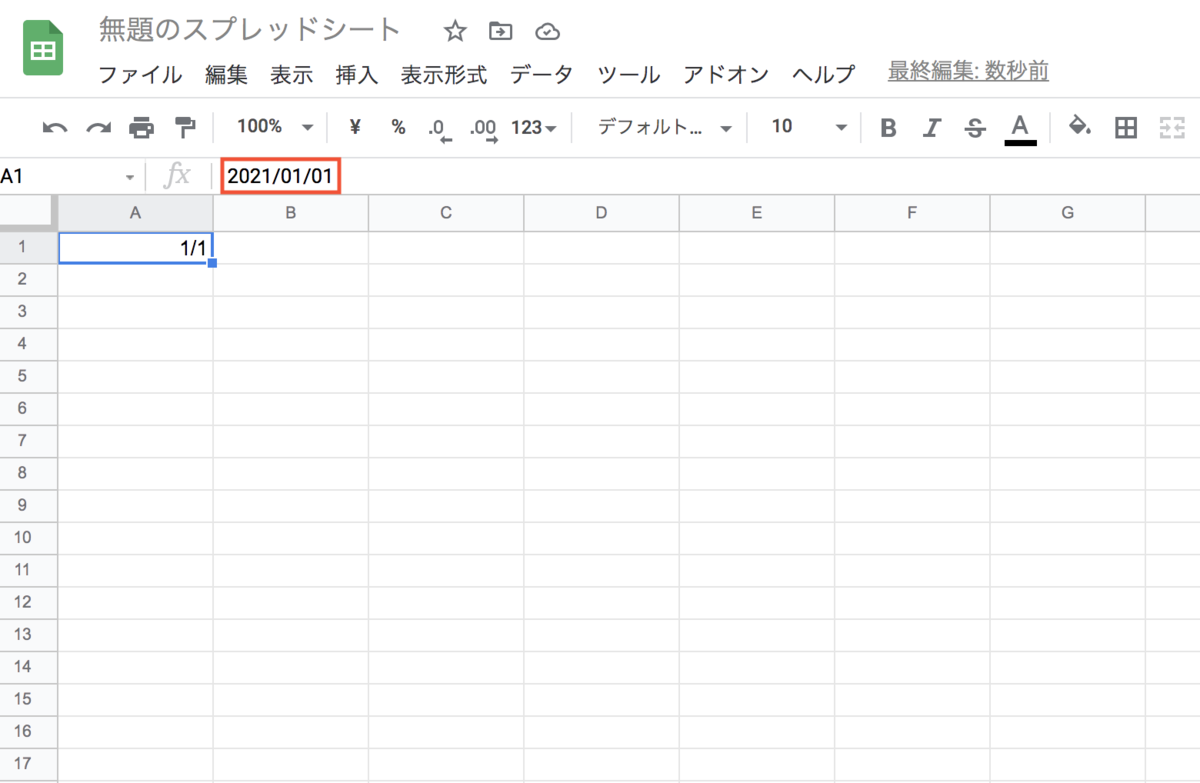1200x783 pixels.
Task: Decrease decimal places icon
Action: (x=438, y=128)
